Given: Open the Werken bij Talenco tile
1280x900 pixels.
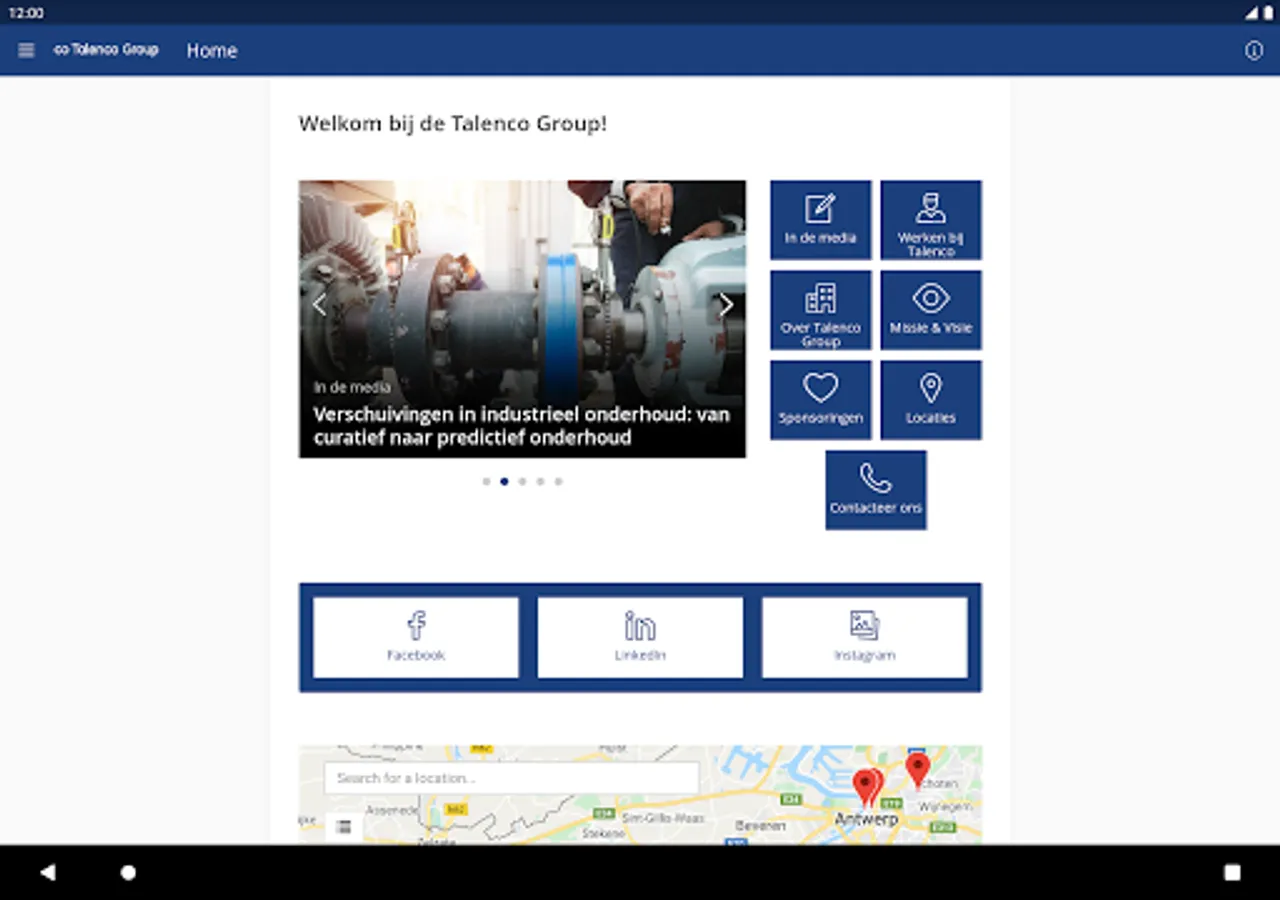Looking at the screenshot, I should (931, 220).
